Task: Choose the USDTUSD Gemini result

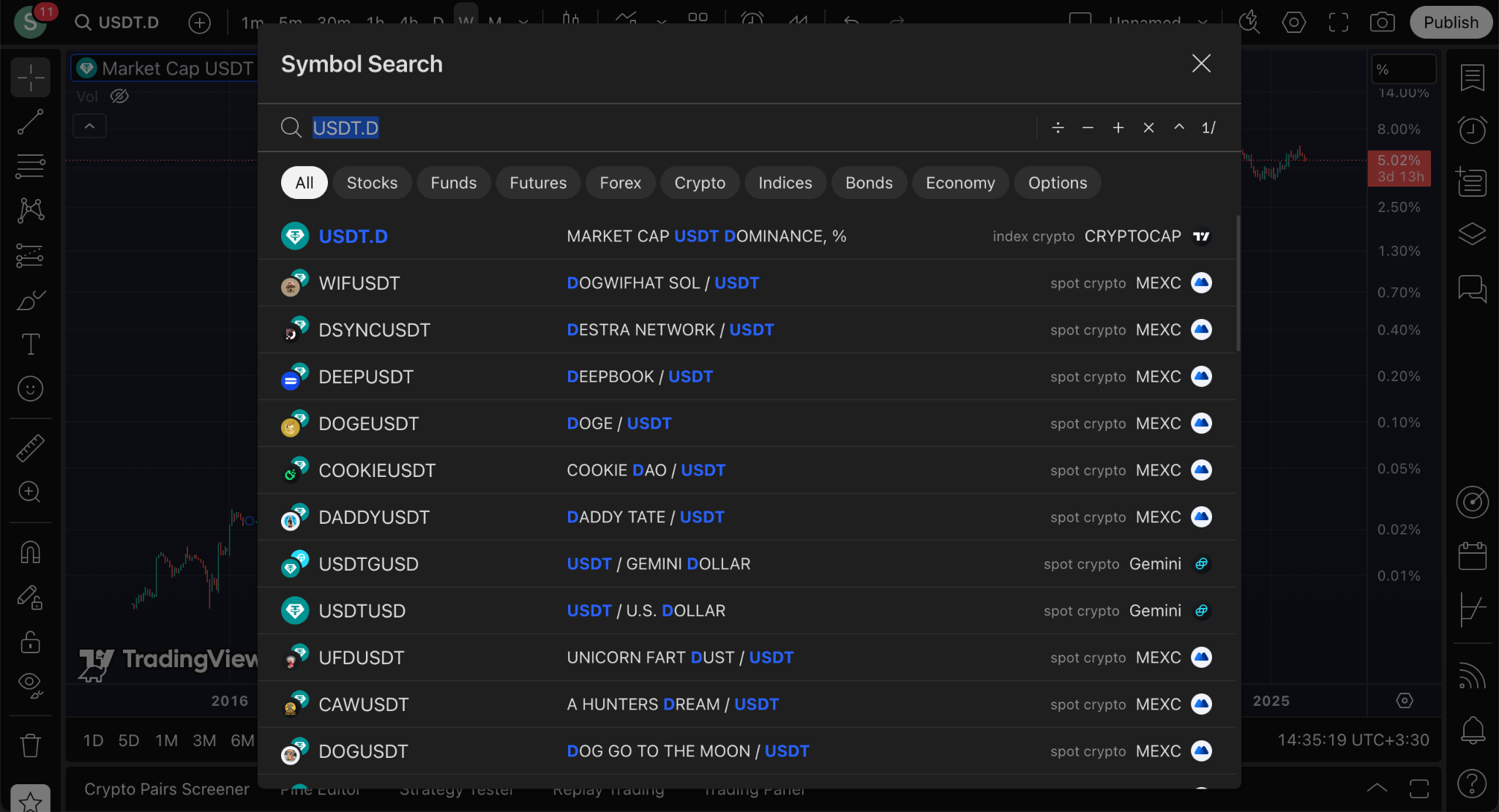Action: 747,611
